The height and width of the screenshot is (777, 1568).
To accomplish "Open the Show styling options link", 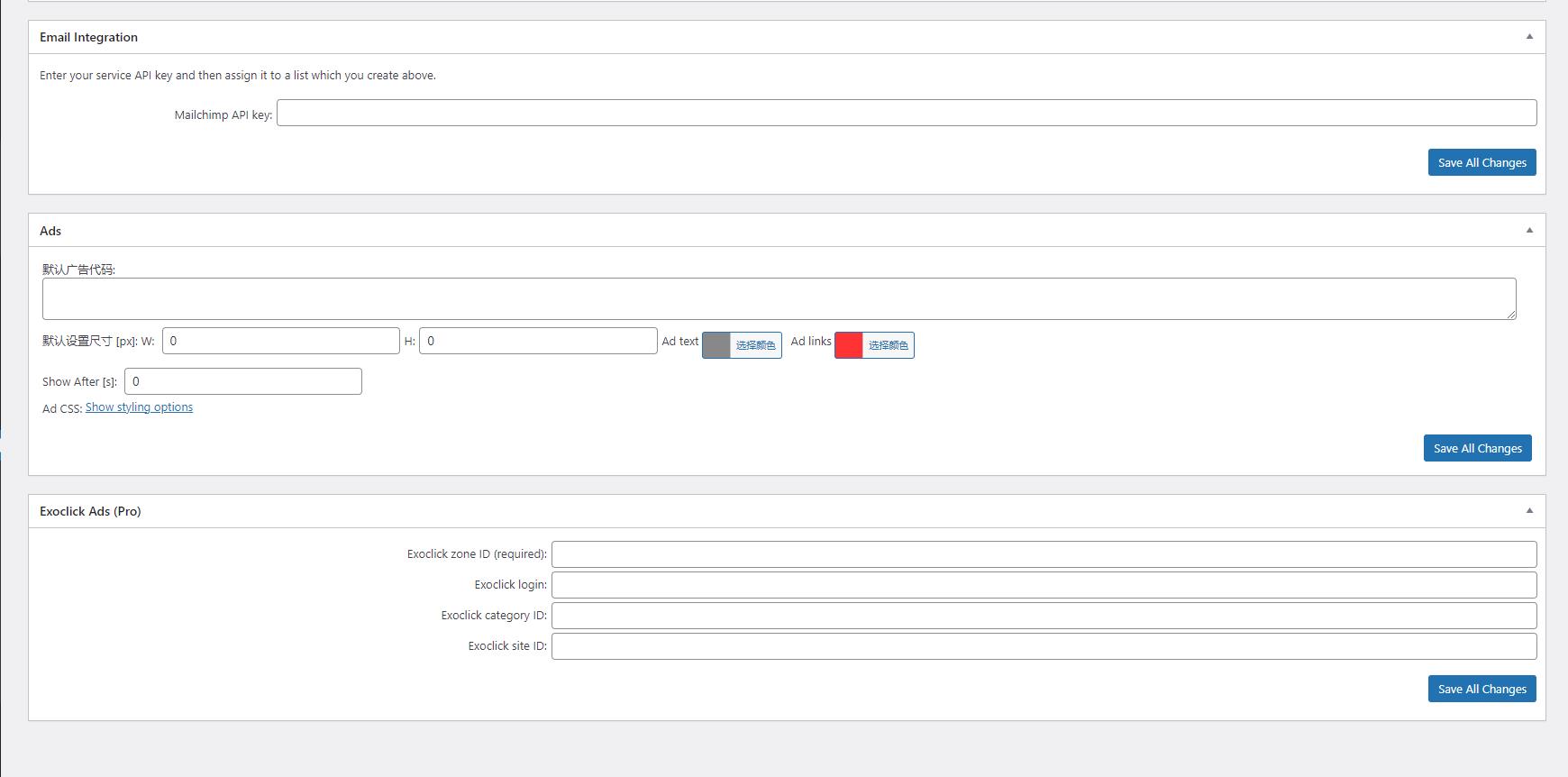I will pyautogui.click(x=139, y=407).
